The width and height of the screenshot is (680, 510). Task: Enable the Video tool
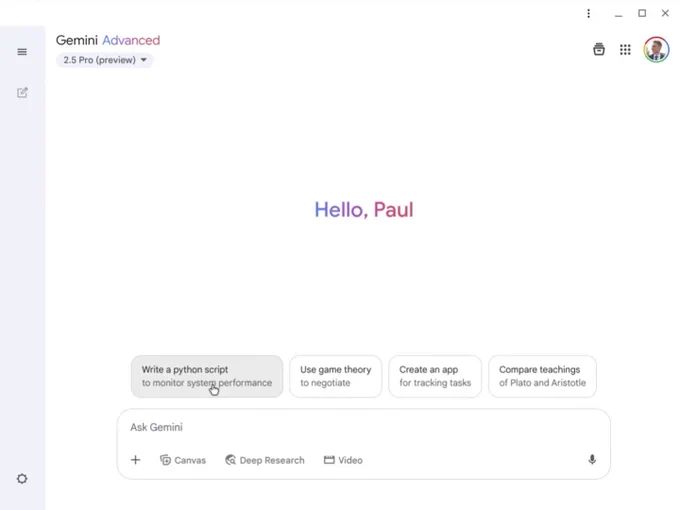tap(343, 460)
